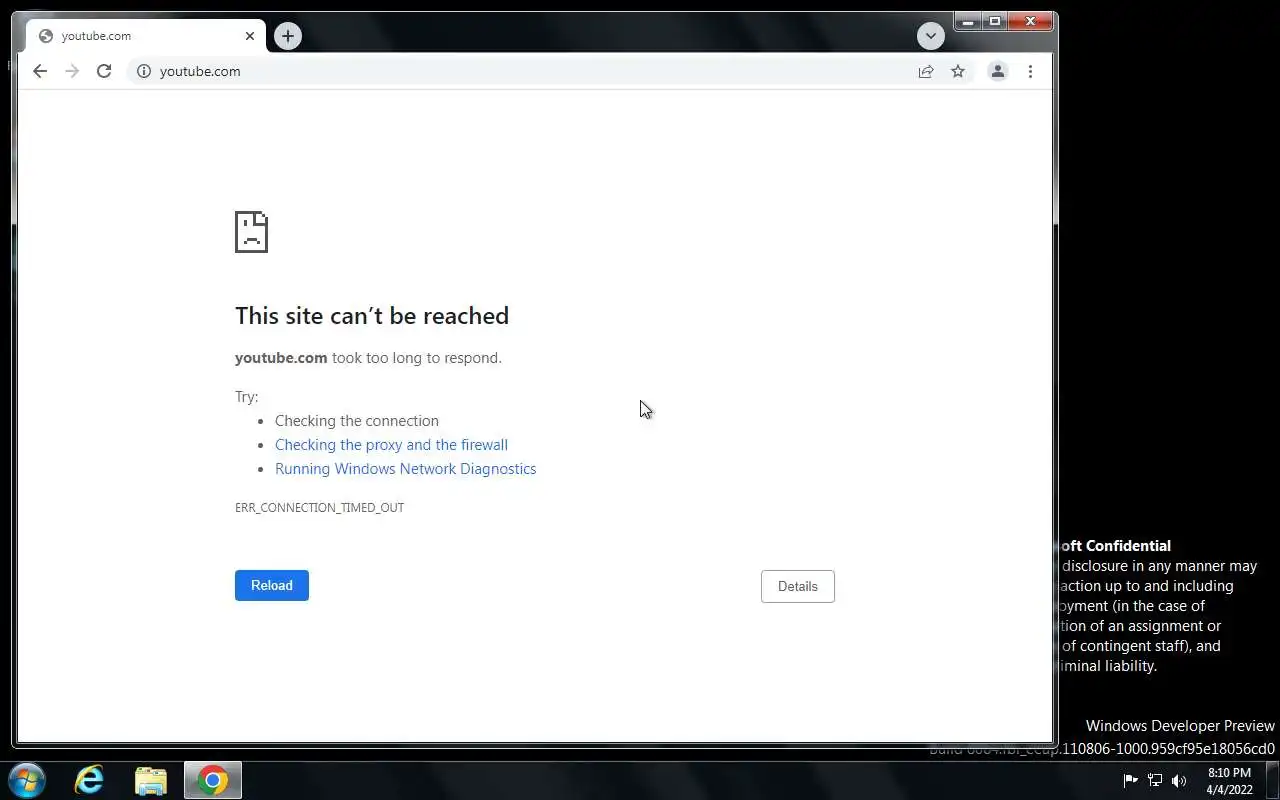Click the blue Reload button
1280x800 pixels.
tap(272, 585)
